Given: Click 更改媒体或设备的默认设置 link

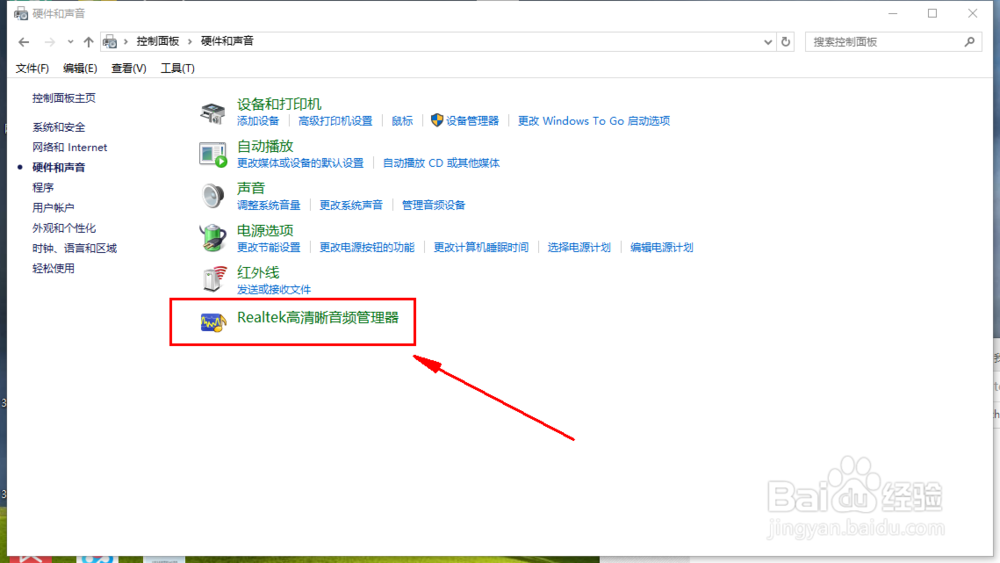Looking at the screenshot, I should 300,163.
